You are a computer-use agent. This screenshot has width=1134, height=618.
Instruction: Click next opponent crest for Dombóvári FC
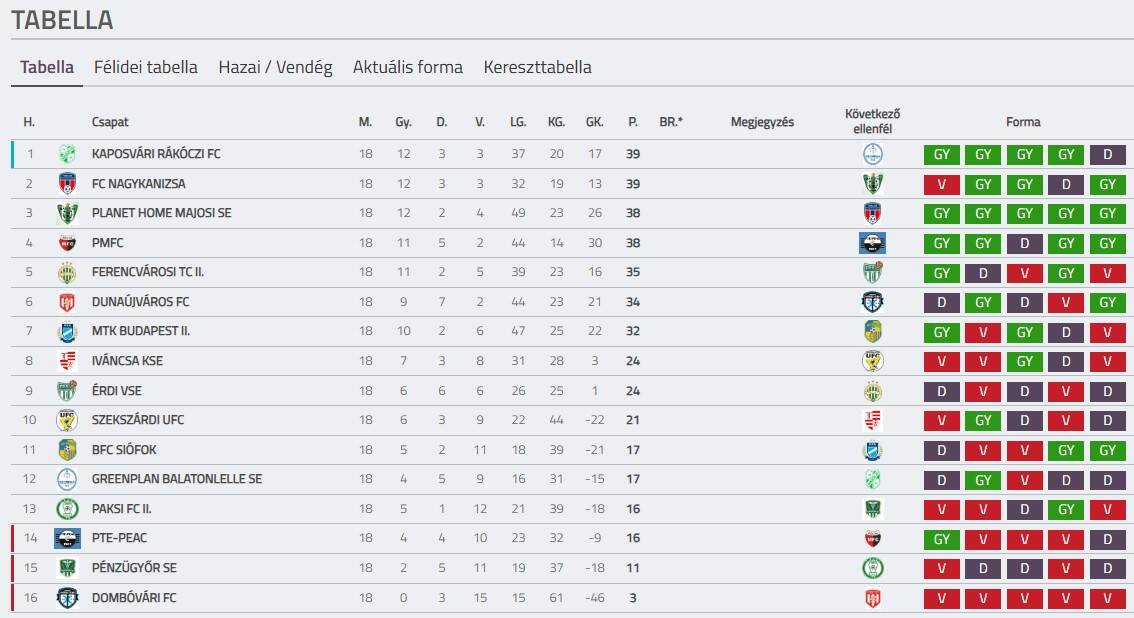(x=872, y=598)
